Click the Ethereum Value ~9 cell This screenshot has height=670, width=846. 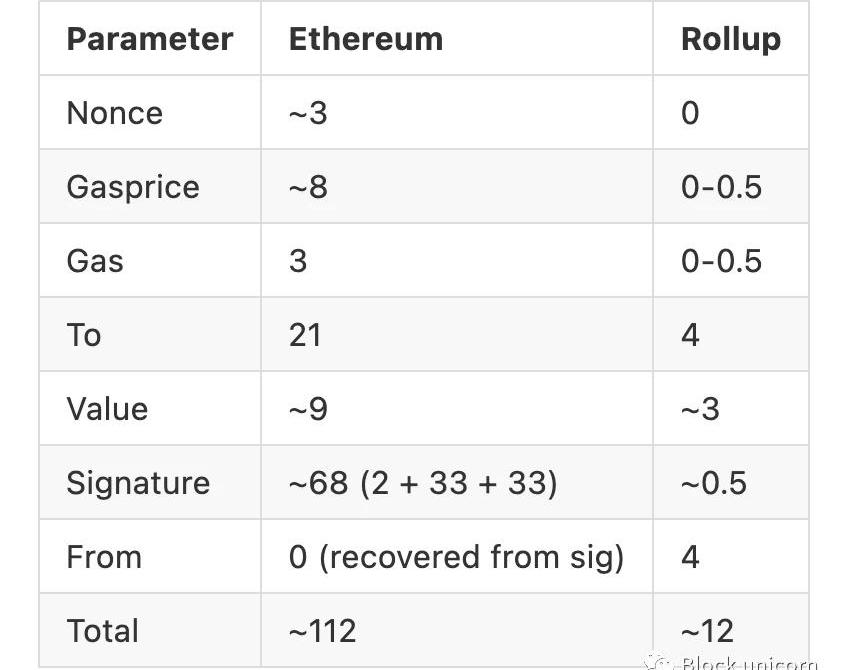(457, 408)
